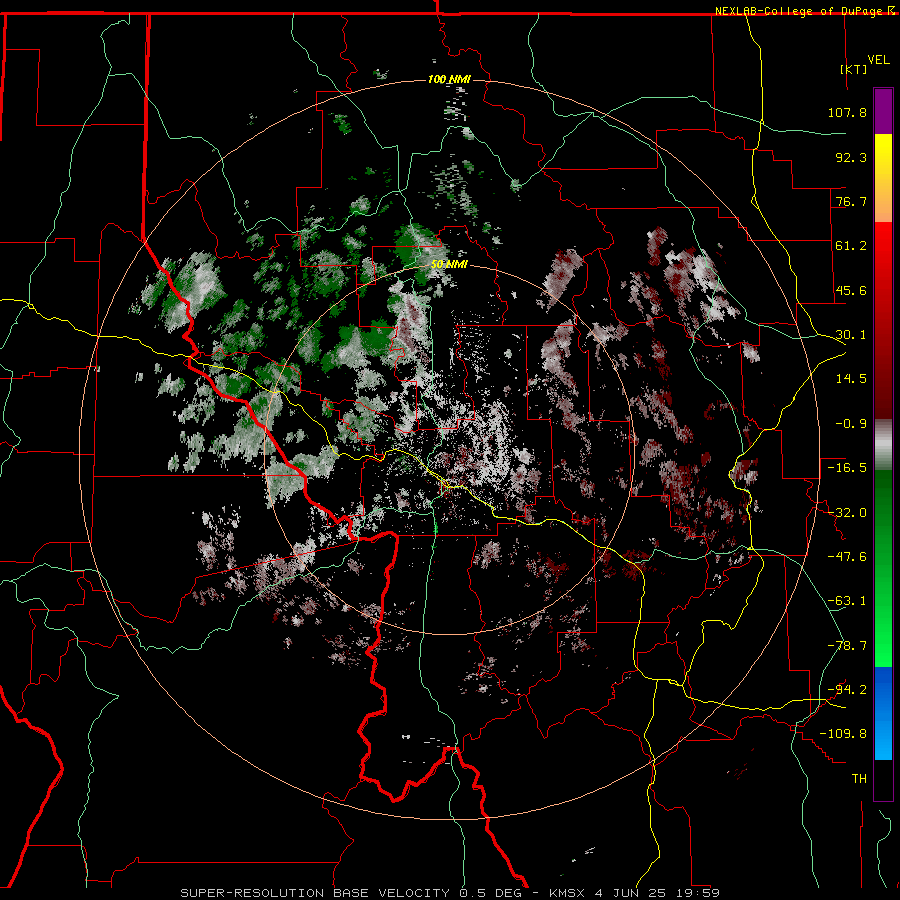
Task: Click the -78.7 velocity scale value
Action: click(x=847, y=646)
